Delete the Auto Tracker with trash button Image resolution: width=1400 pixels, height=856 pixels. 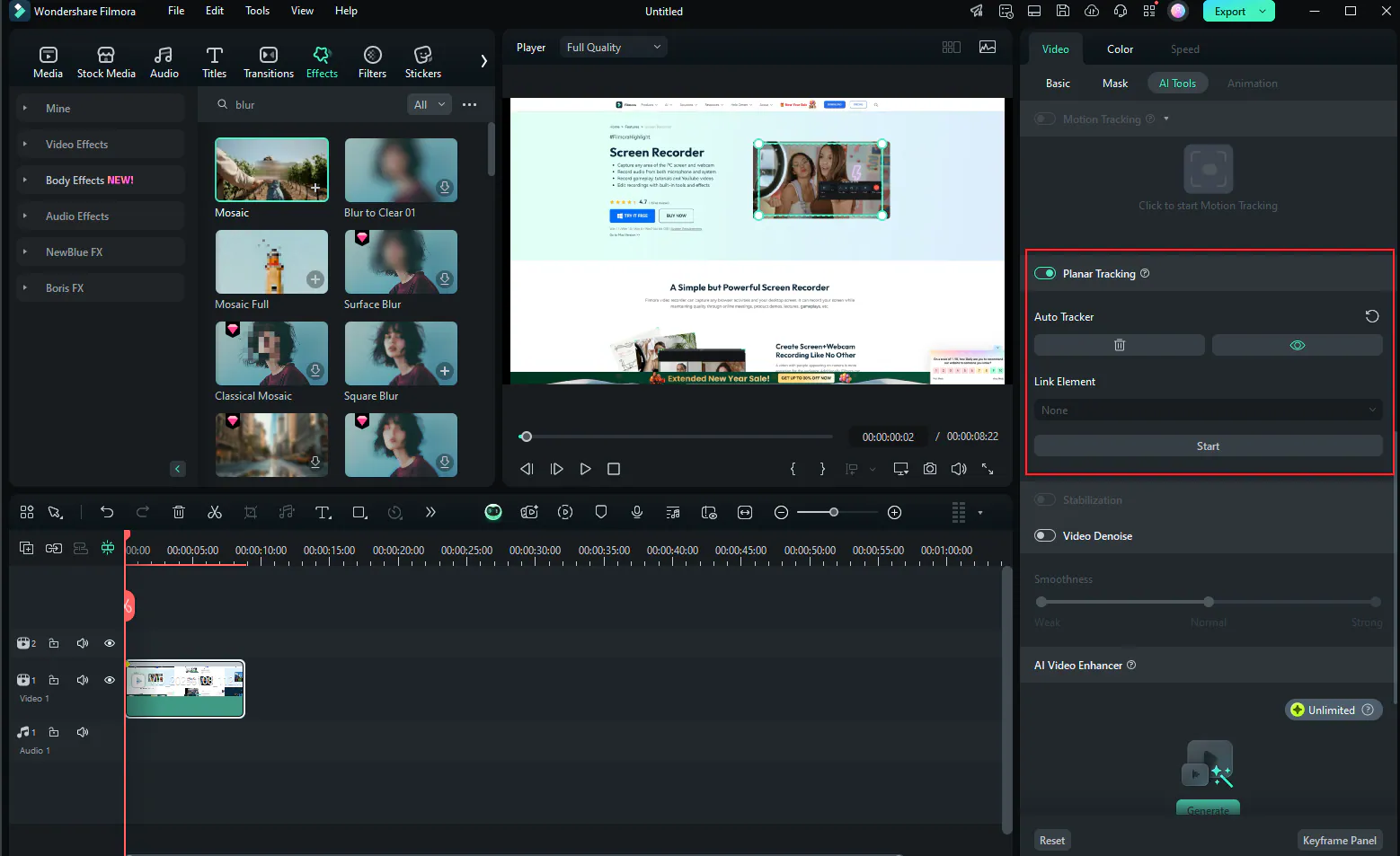pos(1120,345)
